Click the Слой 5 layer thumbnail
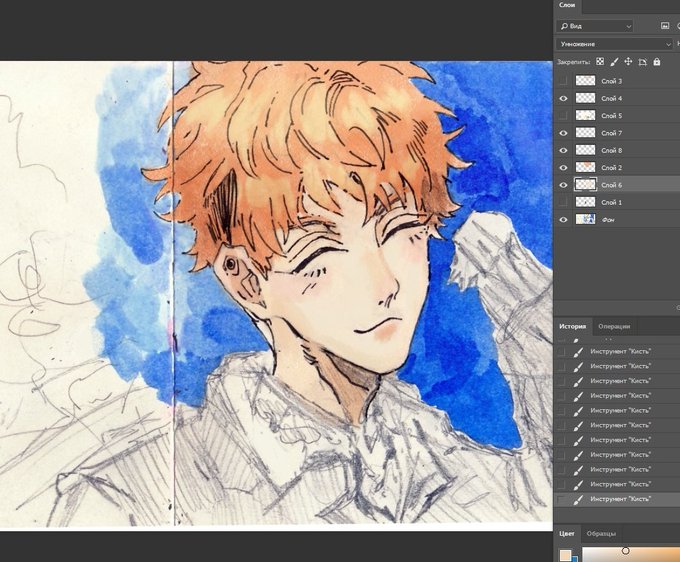This screenshot has width=680, height=562. pos(585,115)
